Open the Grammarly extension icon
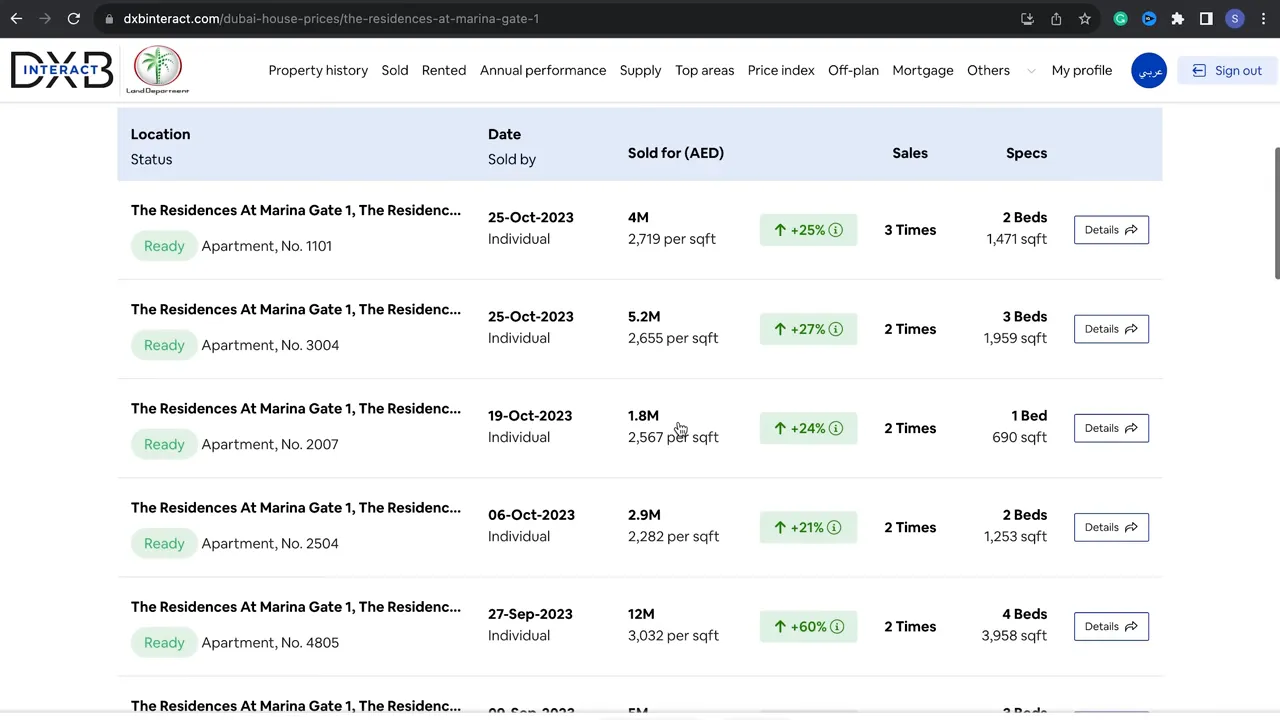1280x720 pixels. (x=1121, y=19)
